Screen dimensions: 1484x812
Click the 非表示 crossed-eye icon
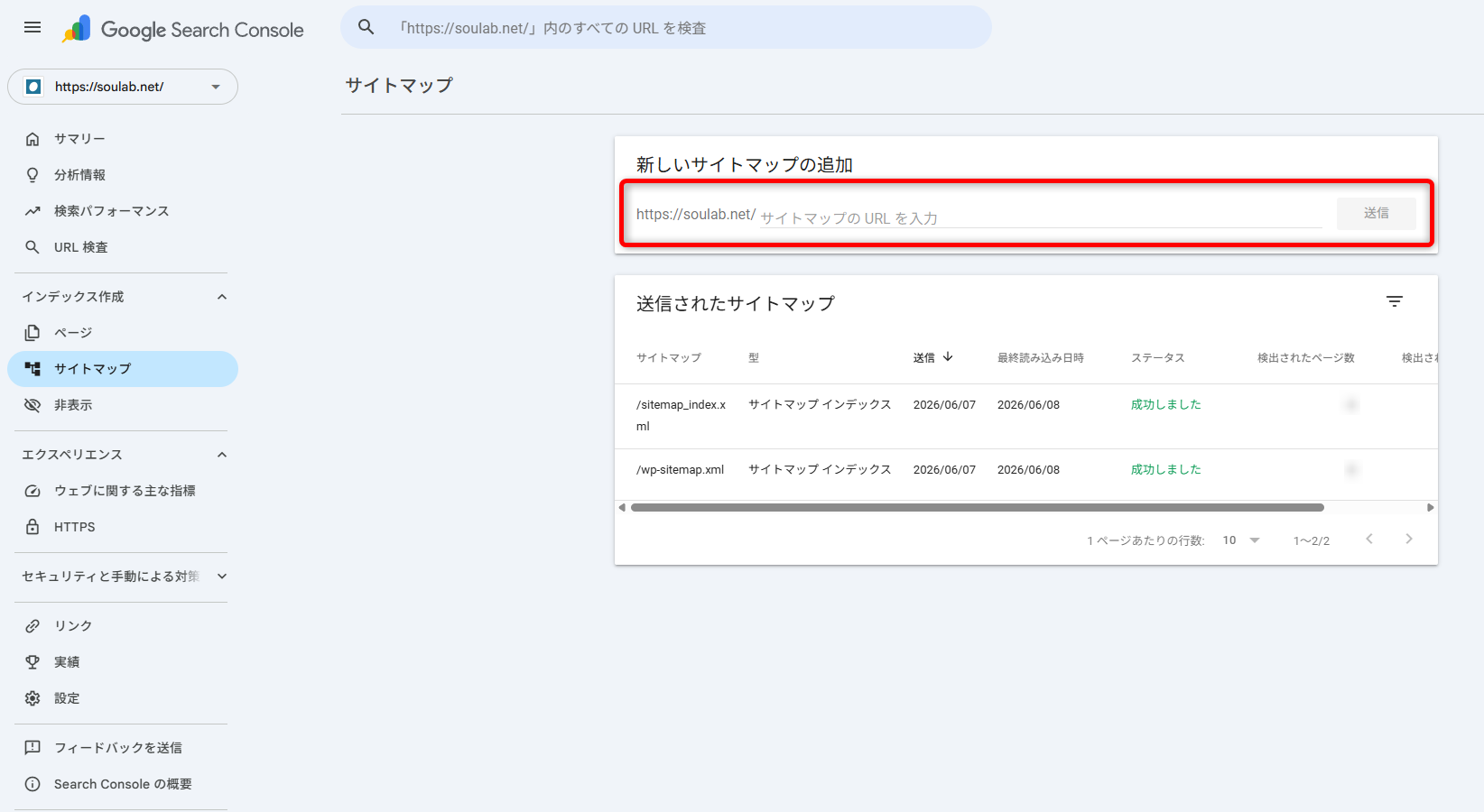tap(32, 405)
